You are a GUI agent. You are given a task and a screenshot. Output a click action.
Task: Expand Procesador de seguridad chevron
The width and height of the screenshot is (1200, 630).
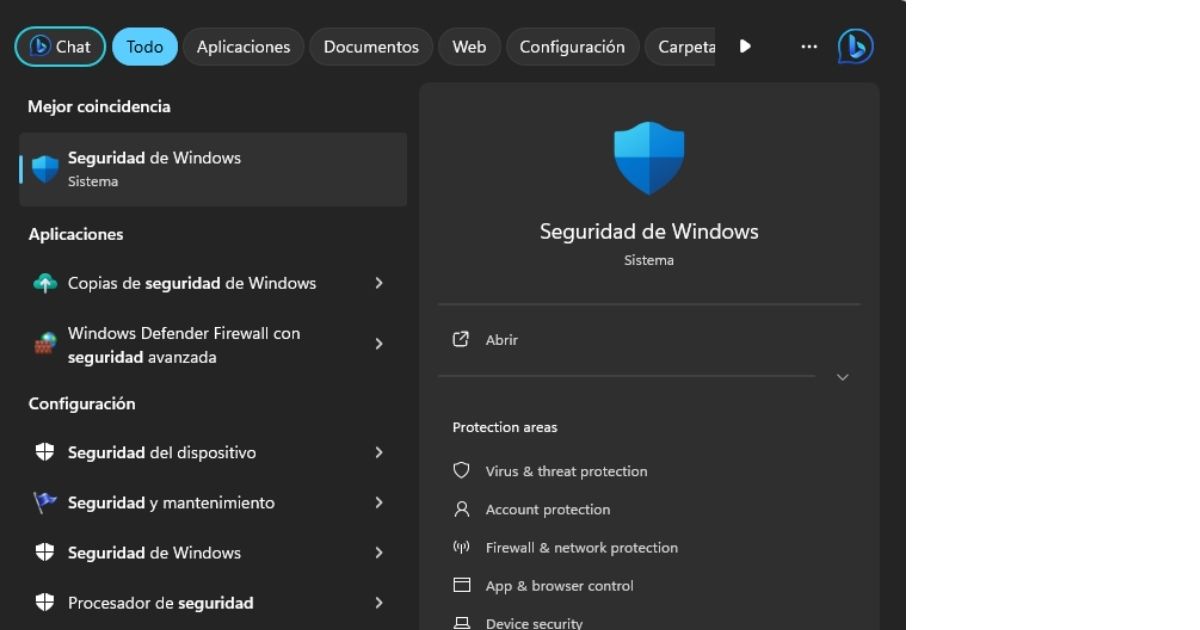click(379, 603)
